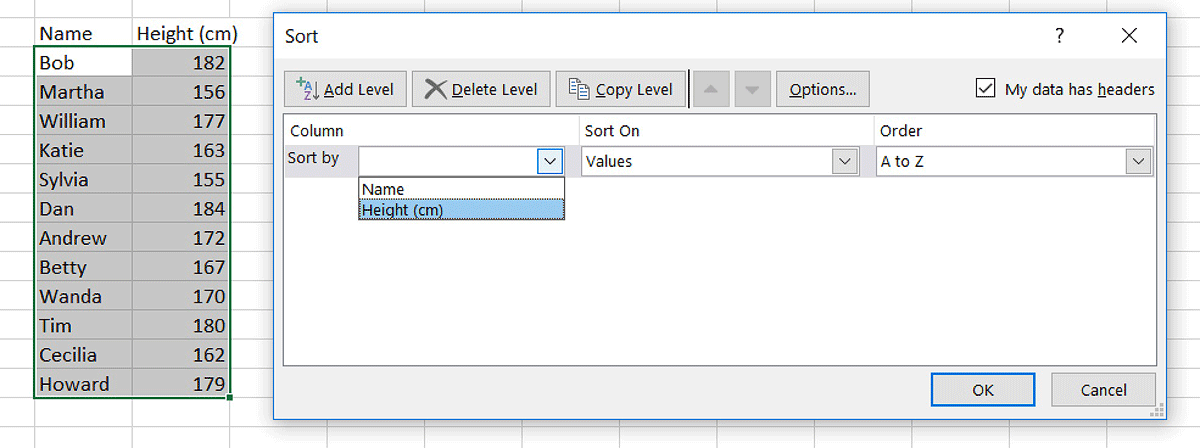
Task: Expand the Sort On Values dropdown
Action: tap(846, 161)
